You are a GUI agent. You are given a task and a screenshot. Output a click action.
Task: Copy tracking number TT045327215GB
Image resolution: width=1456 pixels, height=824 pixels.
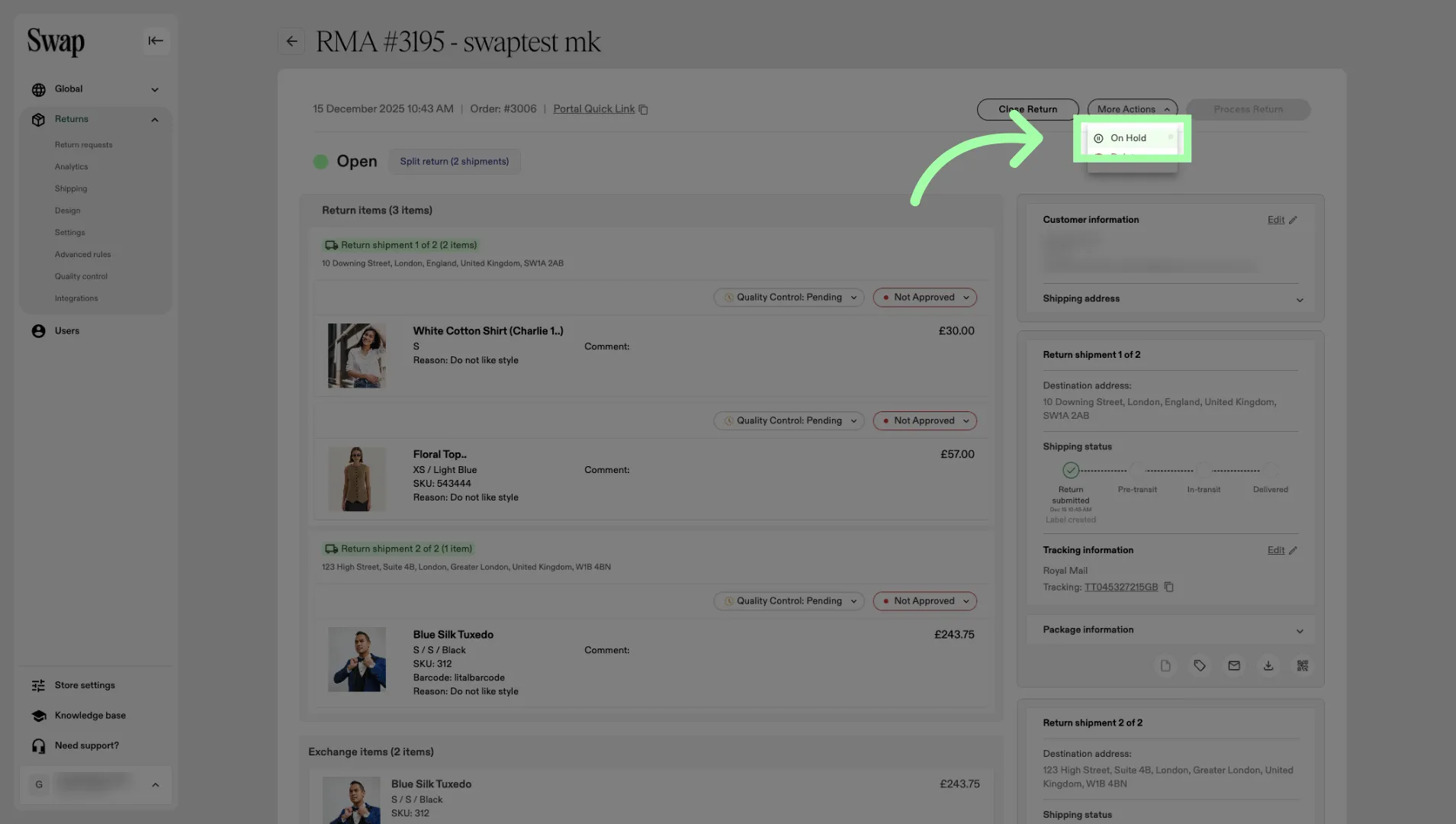click(x=1168, y=587)
